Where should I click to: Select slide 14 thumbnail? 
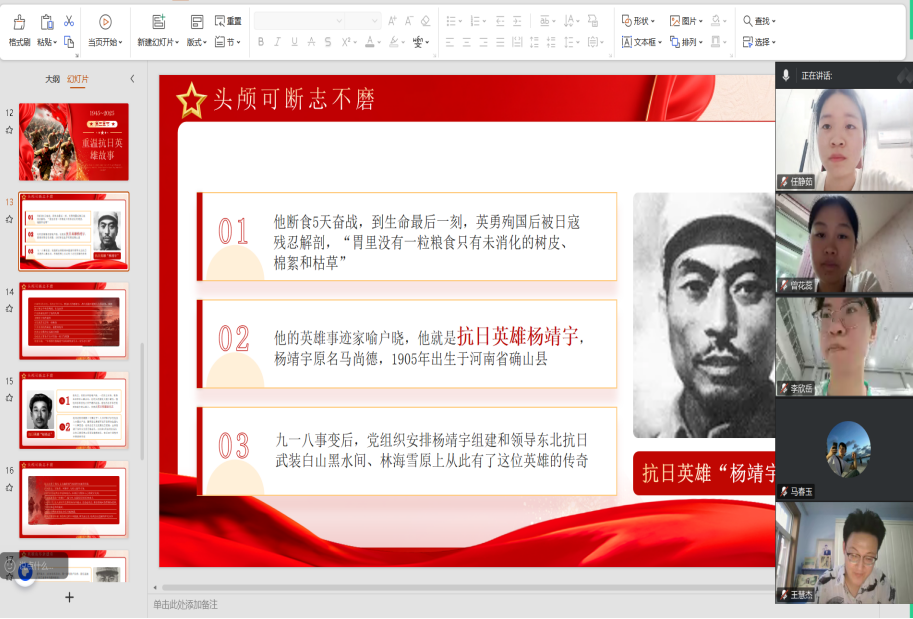pyautogui.click(x=74, y=321)
